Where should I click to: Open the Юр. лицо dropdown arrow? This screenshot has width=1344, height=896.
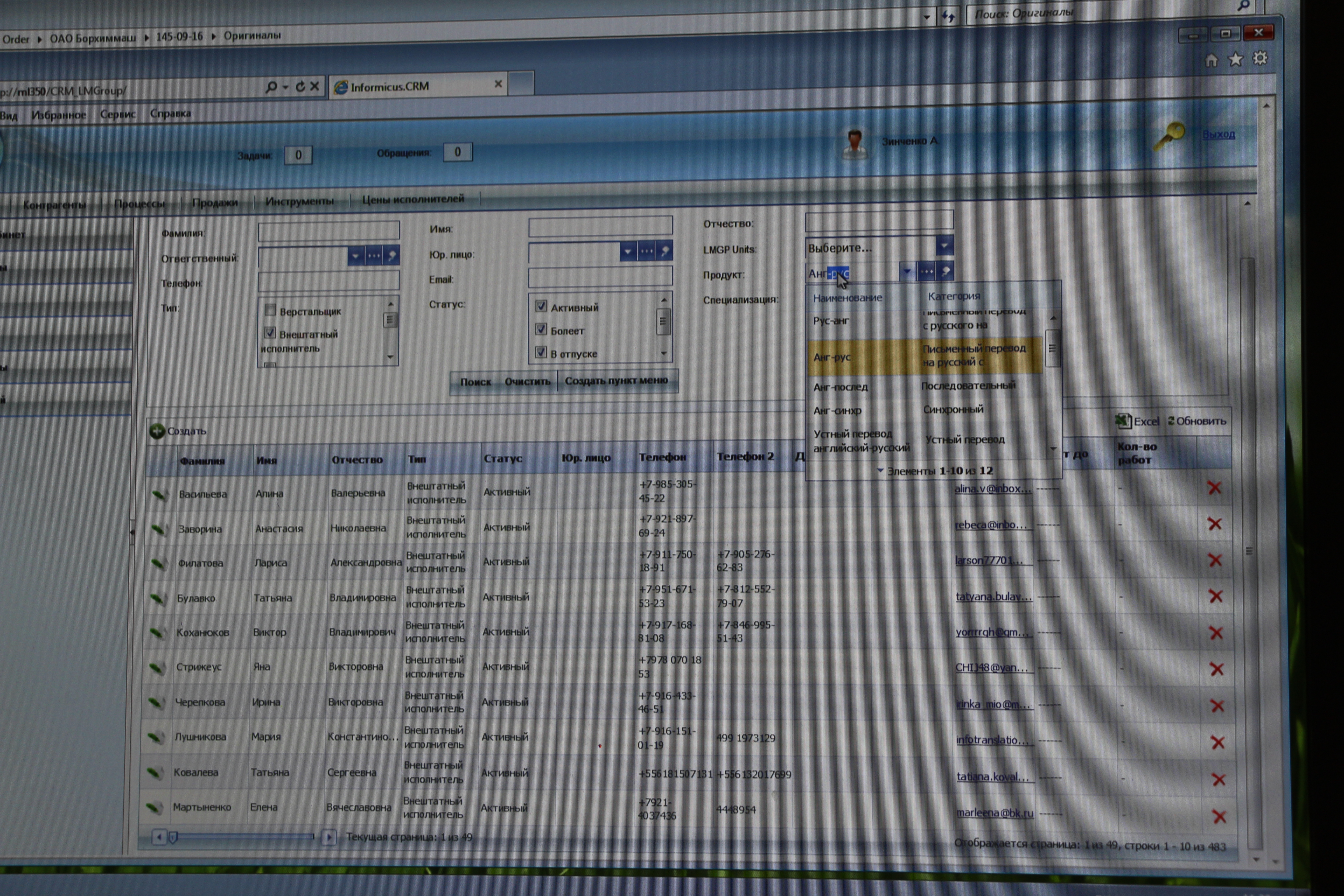627,251
